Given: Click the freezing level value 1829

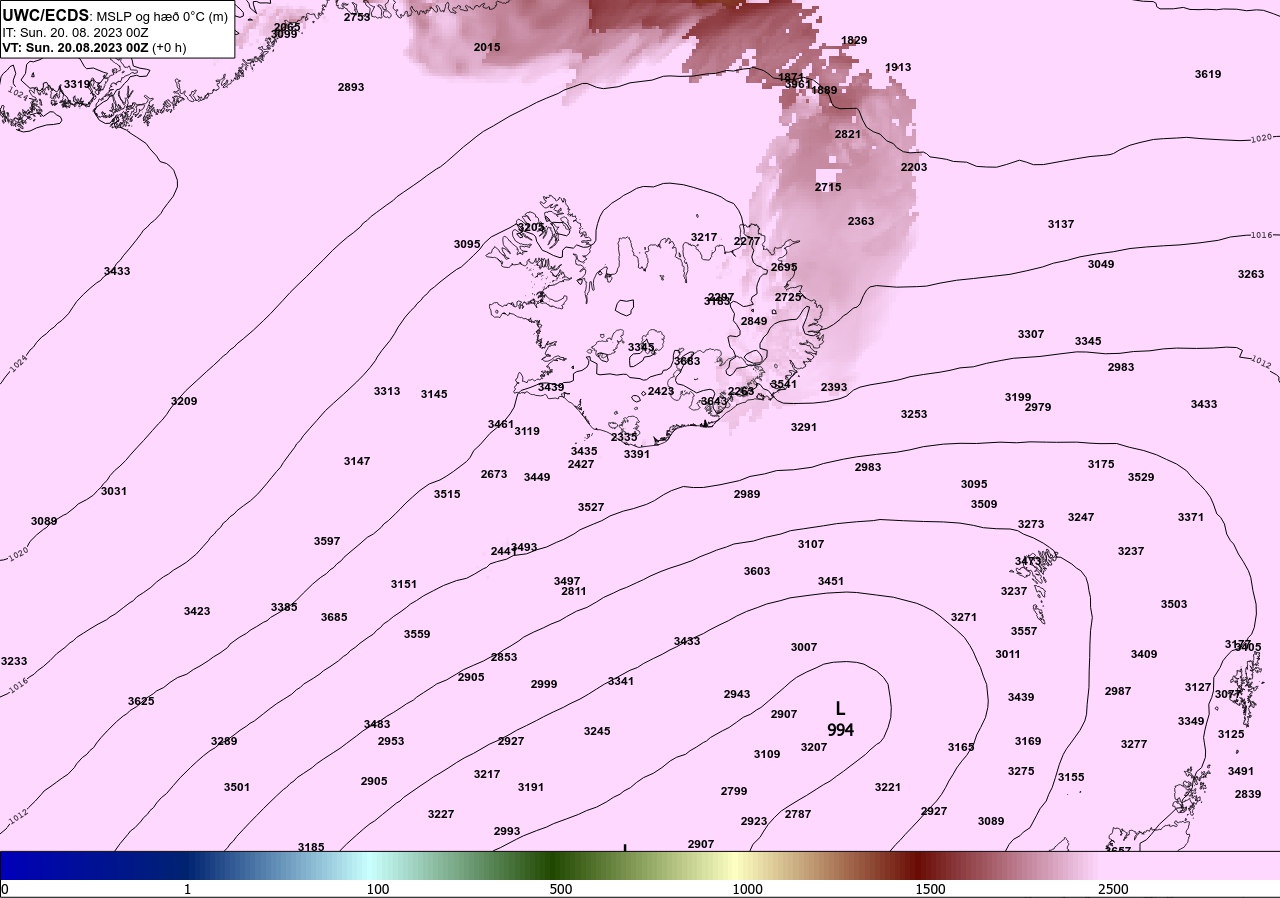Looking at the screenshot, I should (854, 40).
